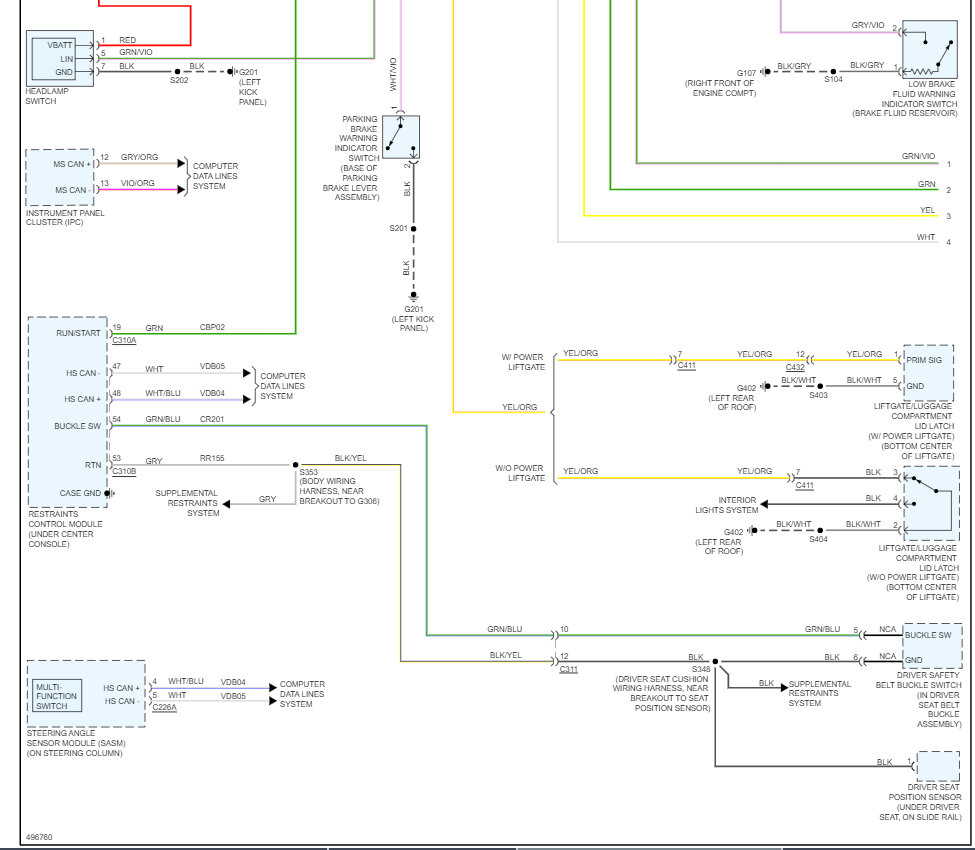Click the Restraints Control Module box
Image resolution: width=975 pixels, height=850 pixels.
click(x=67, y=411)
